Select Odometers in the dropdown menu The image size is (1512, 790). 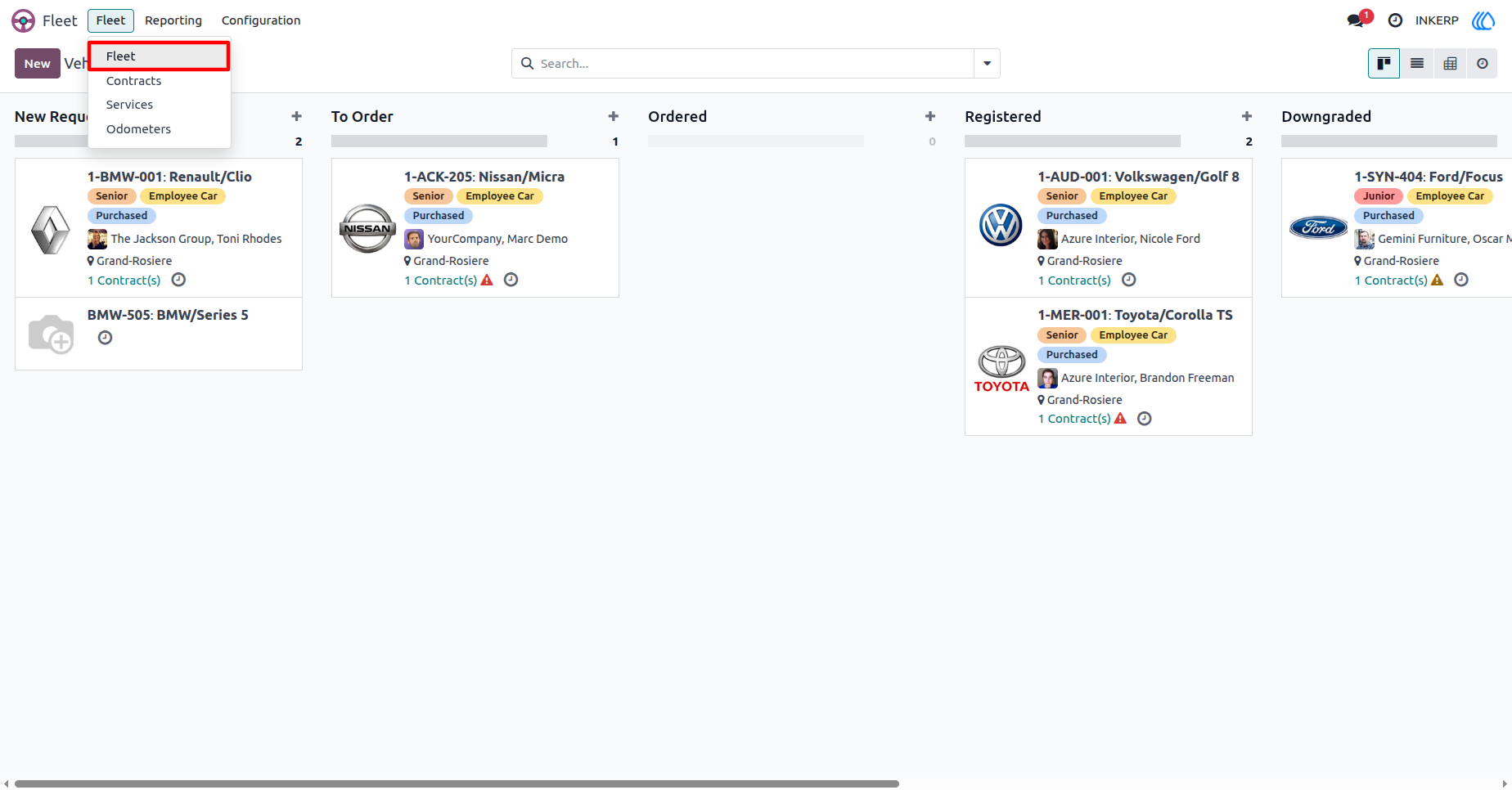159,129
